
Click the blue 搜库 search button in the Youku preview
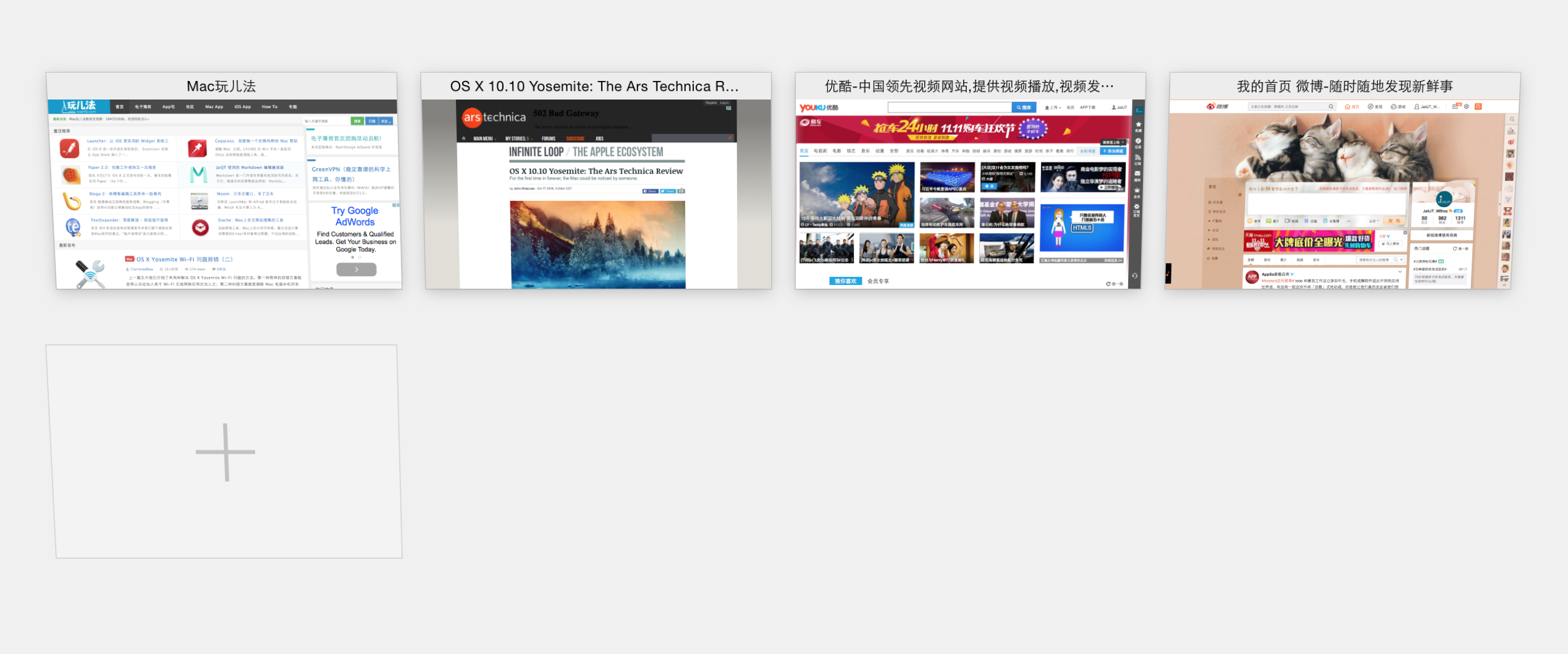pyautogui.click(x=1024, y=108)
